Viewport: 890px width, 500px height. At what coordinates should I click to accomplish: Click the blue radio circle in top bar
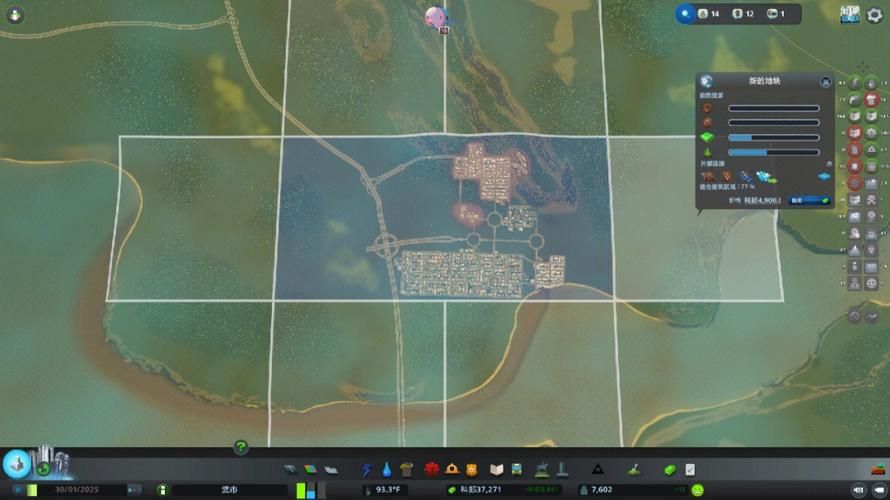tap(686, 14)
